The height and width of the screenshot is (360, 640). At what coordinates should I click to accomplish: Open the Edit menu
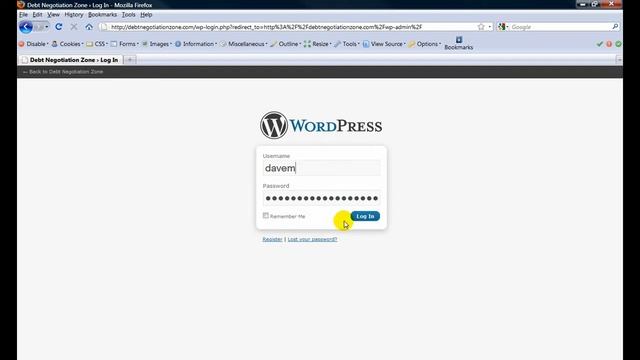pos(37,15)
